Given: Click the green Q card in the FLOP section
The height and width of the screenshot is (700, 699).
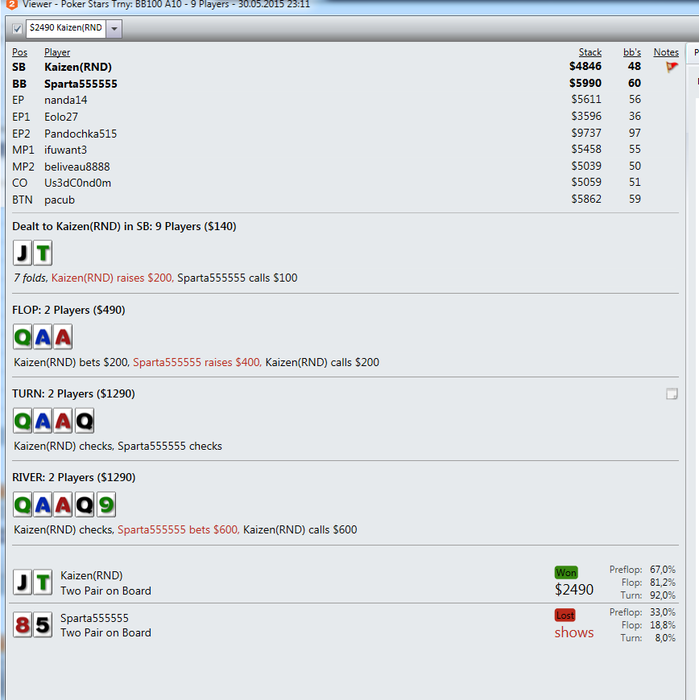Looking at the screenshot, I should pos(22,337).
